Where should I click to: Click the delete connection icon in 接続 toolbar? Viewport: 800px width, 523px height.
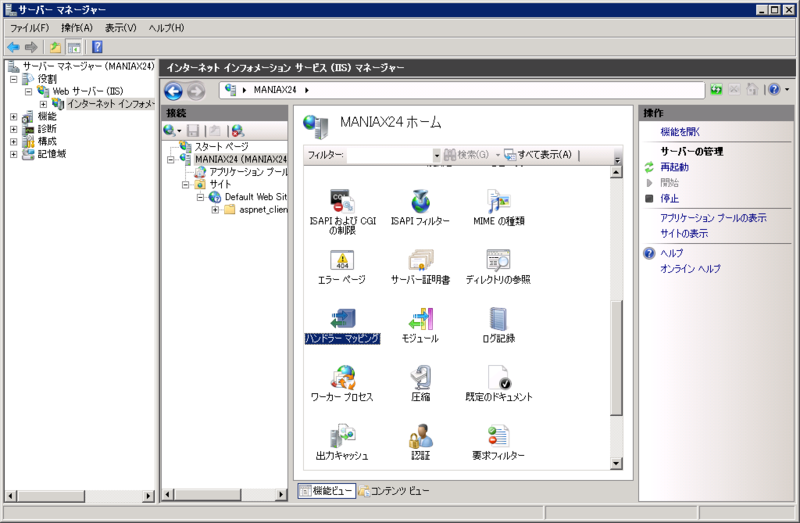[x=237, y=131]
